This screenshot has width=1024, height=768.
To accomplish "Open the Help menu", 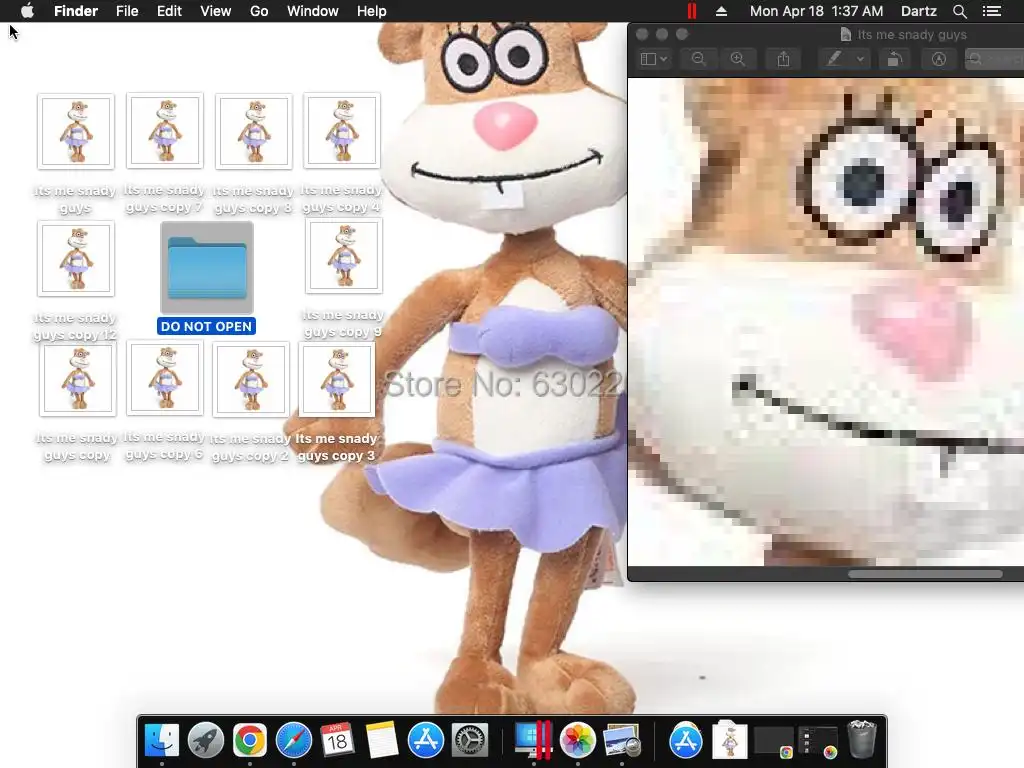I will coord(372,11).
